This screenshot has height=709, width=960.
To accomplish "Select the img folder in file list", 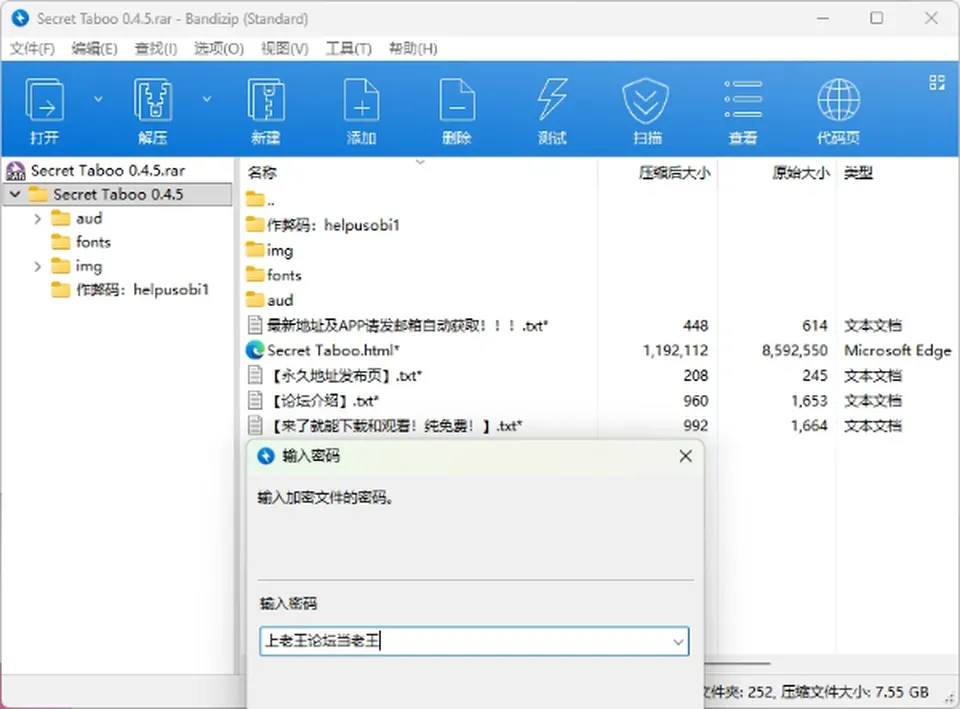I will (269, 250).
